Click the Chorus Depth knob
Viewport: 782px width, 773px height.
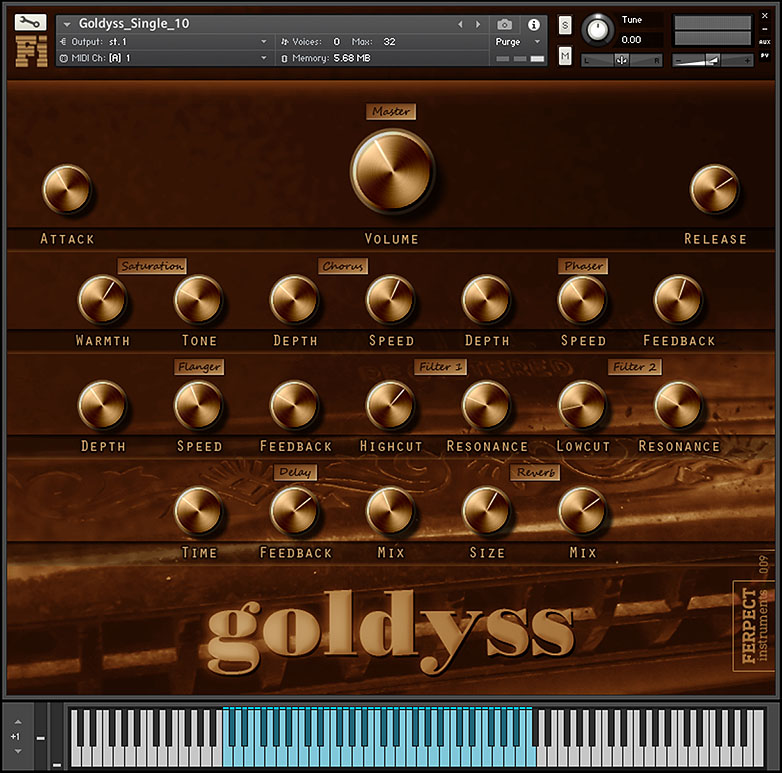pyautogui.click(x=294, y=299)
